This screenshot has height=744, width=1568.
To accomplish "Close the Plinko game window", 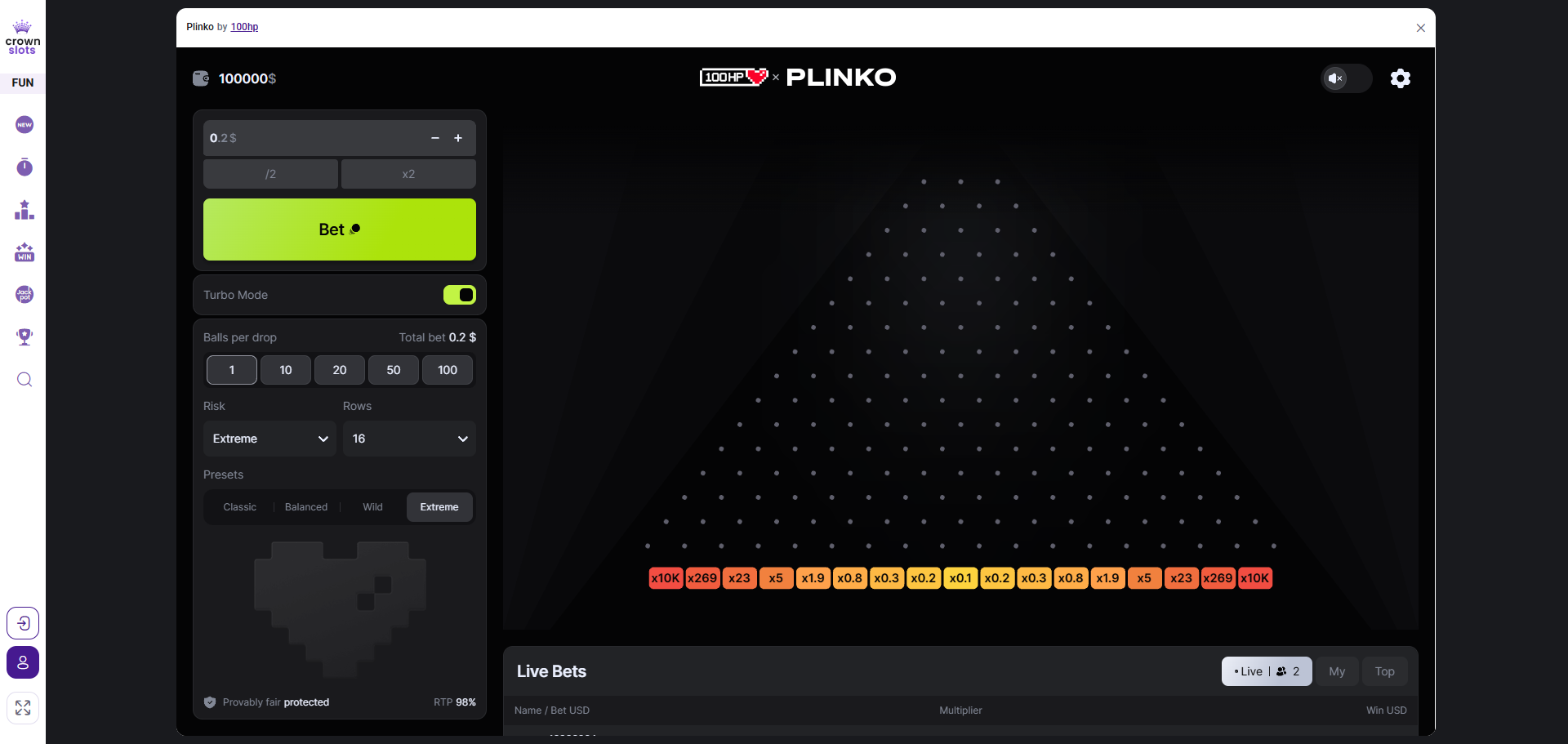I will (1421, 28).
